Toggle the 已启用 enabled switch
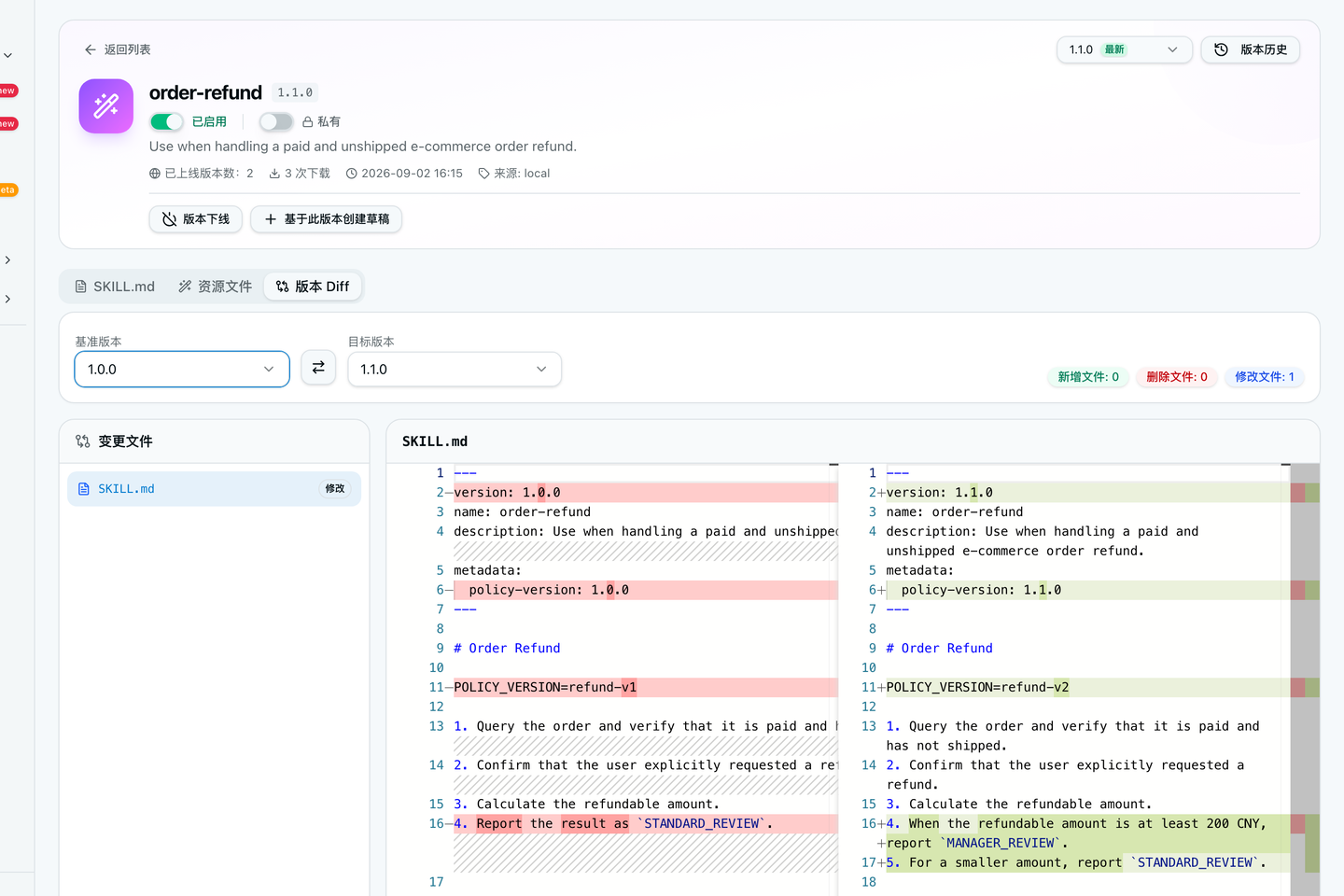 167,121
